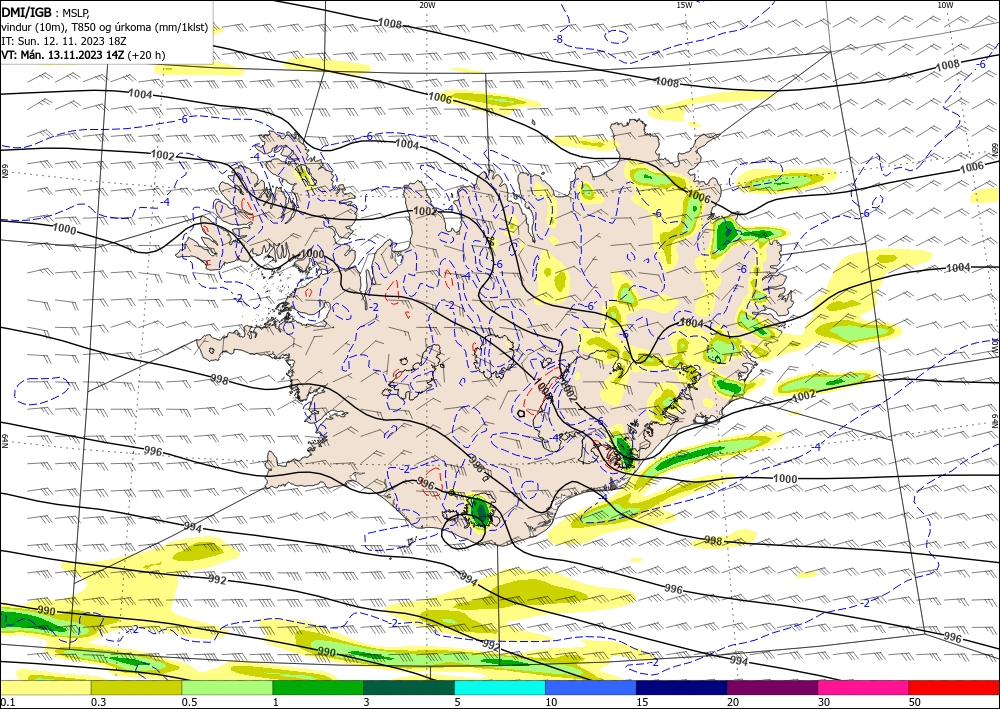
Task: Click the red 50+ legend swatch
Action: [x=954, y=687]
